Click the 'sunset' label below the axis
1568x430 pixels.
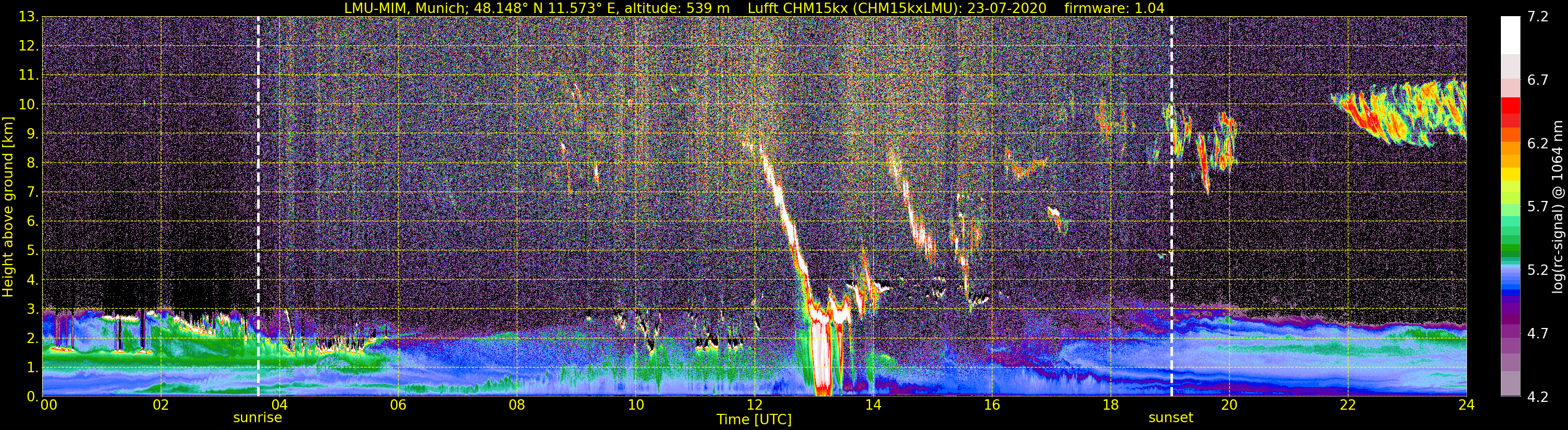click(x=1170, y=418)
